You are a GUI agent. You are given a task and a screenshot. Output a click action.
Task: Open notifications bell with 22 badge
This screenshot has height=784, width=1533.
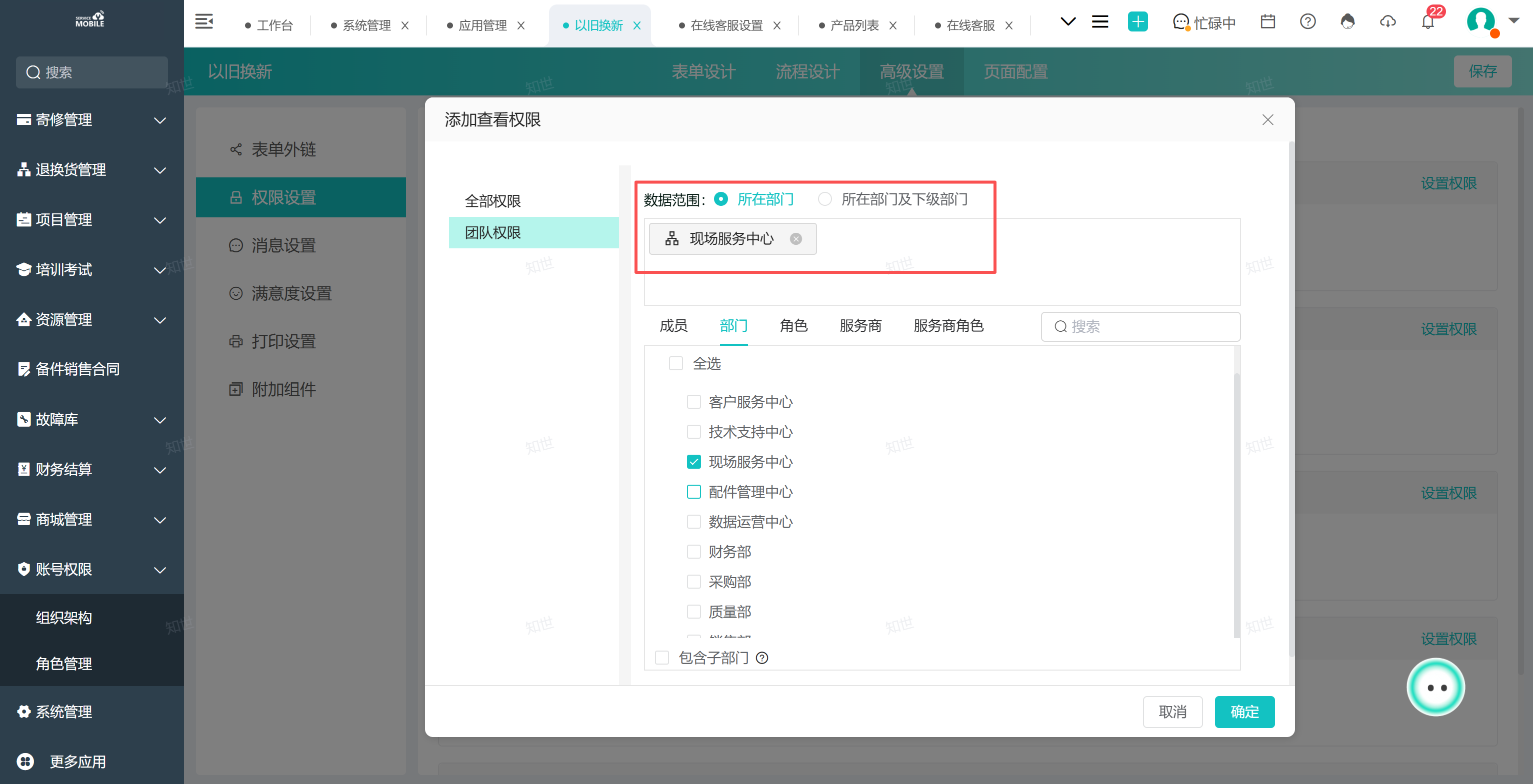tap(1427, 22)
